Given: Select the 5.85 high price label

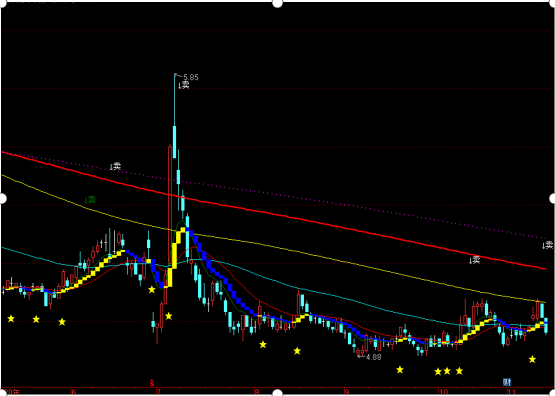Looking at the screenshot, I should 191,77.
